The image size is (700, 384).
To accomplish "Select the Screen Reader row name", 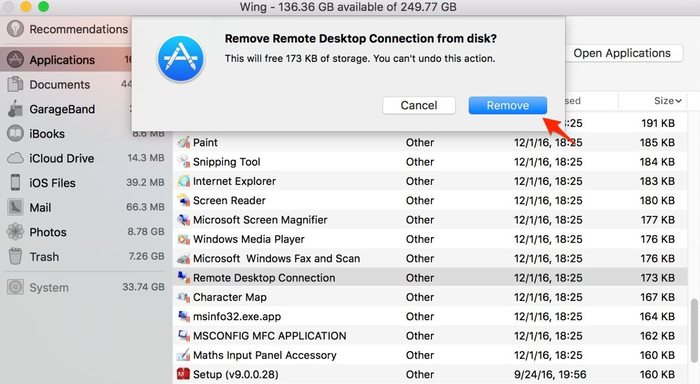I will [229, 200].
